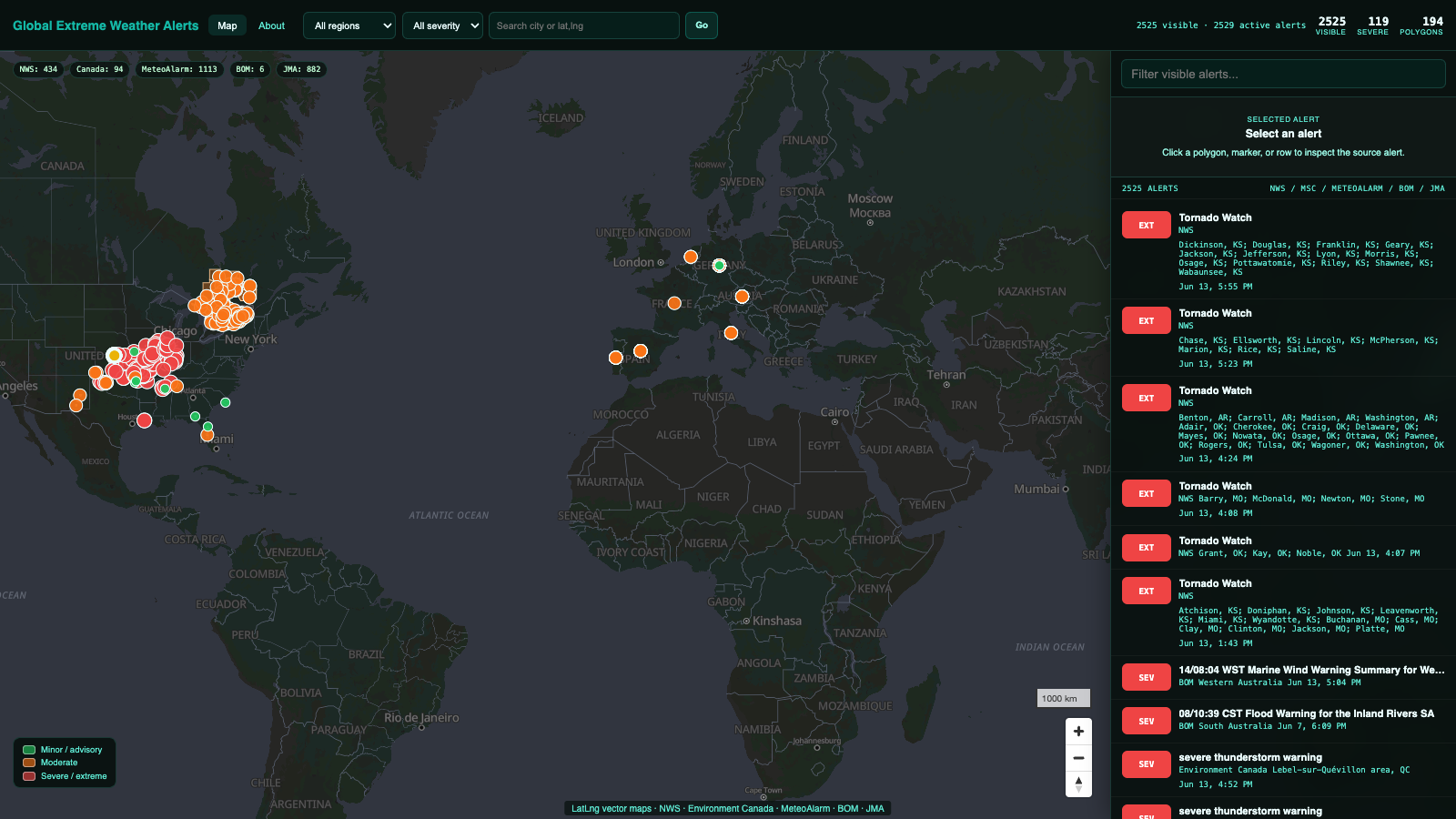Focus the Filter visible alerts field
The width and height of the screenshot is (1456, 819).
[1283, 74]
